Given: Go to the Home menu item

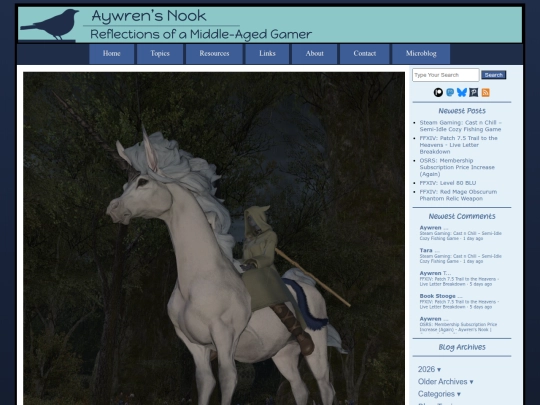Looking at the screenshot, I should [112, 54].
